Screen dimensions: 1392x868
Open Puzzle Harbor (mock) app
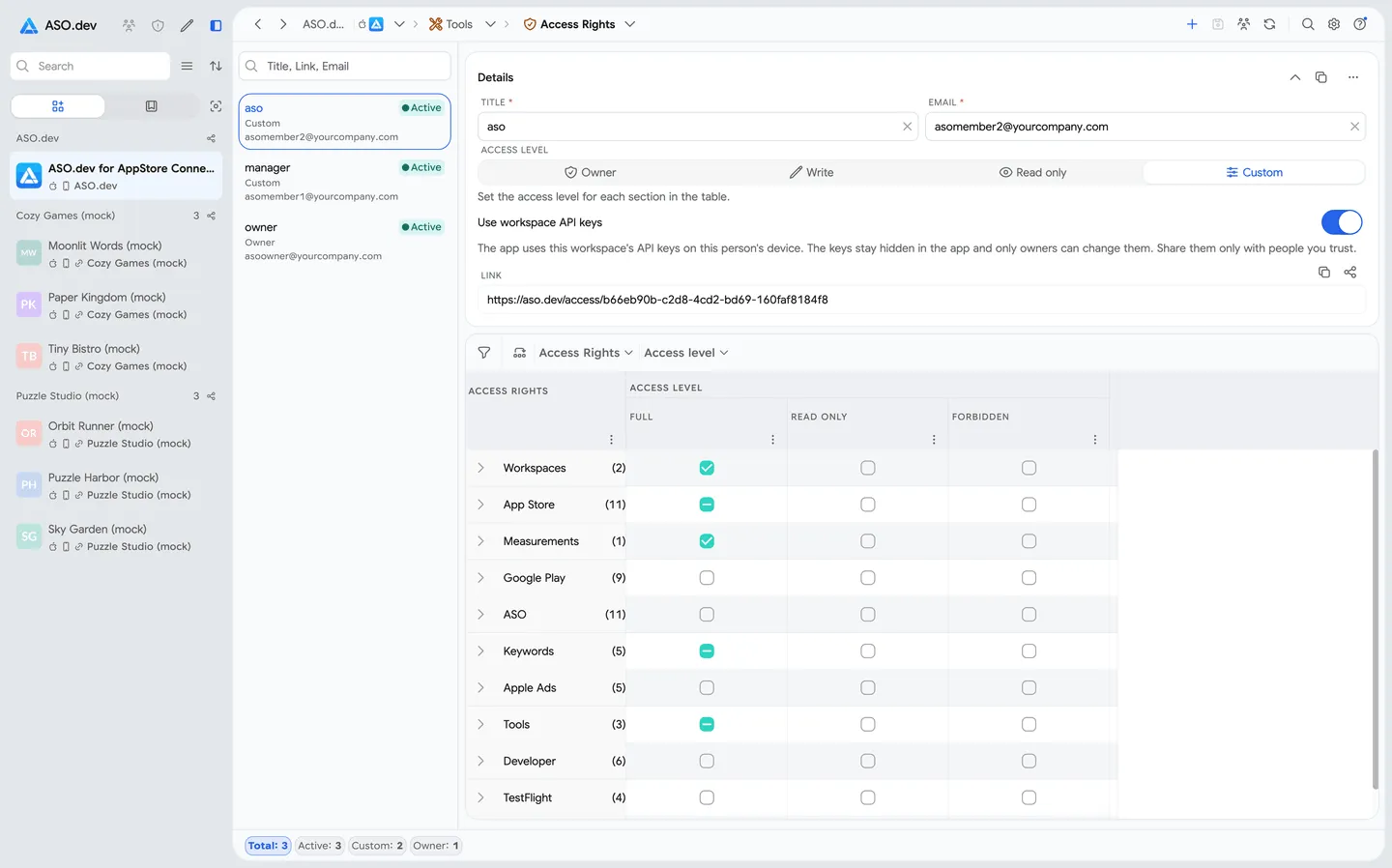(116, 485)
